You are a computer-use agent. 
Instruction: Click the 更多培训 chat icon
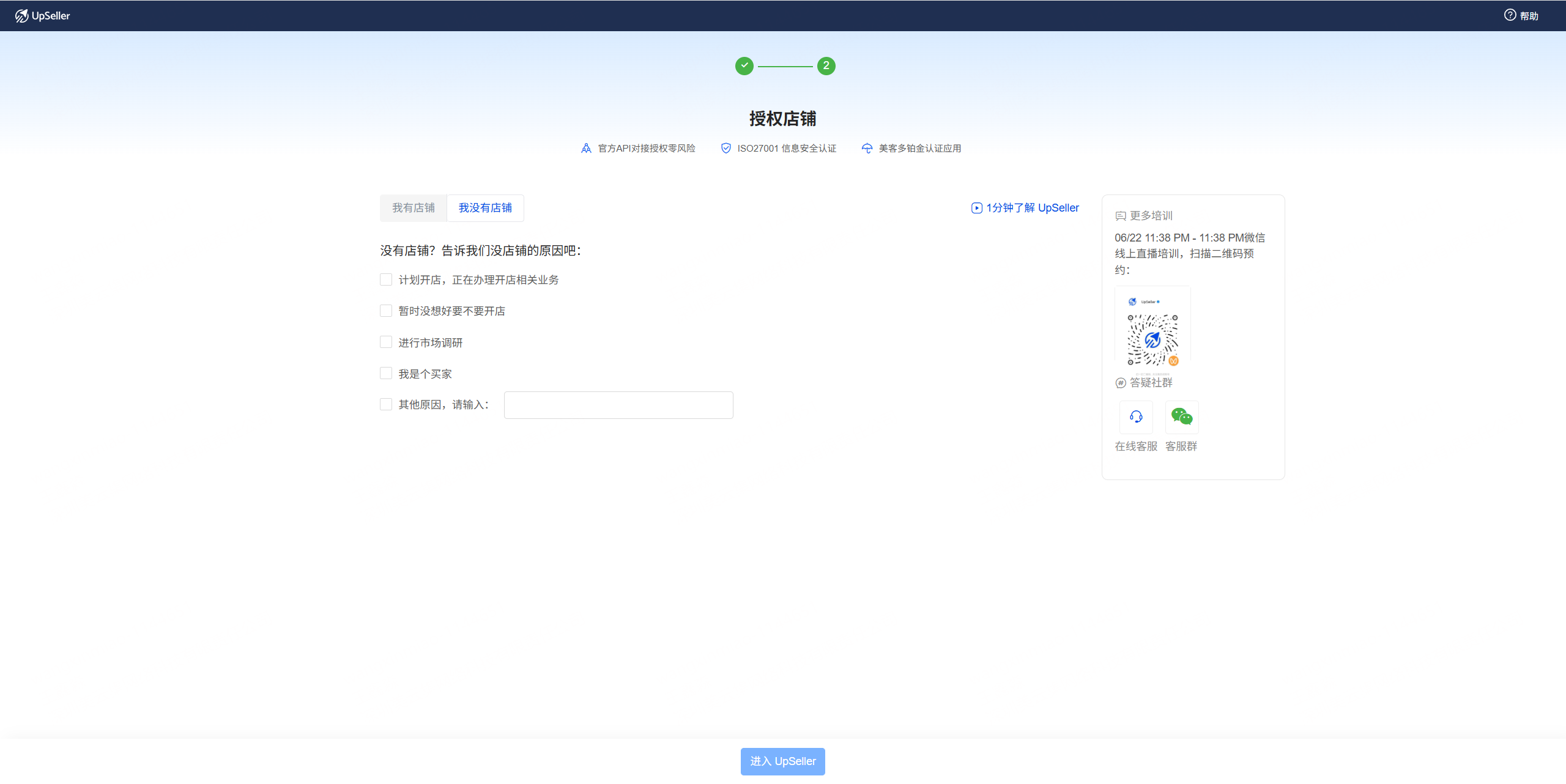tap(1121, 216)
